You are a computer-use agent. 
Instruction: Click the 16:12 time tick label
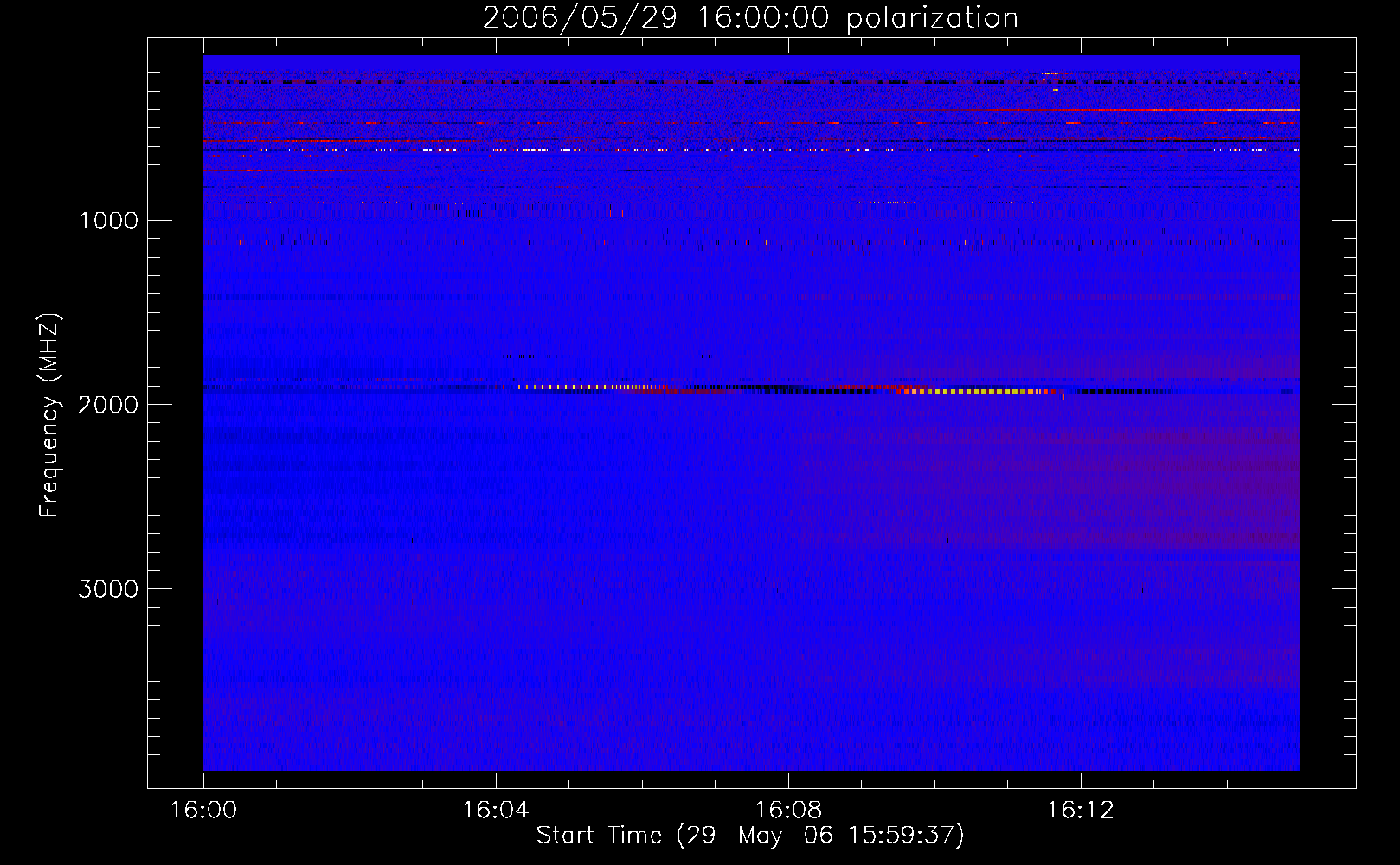(x=1080, y=811)
